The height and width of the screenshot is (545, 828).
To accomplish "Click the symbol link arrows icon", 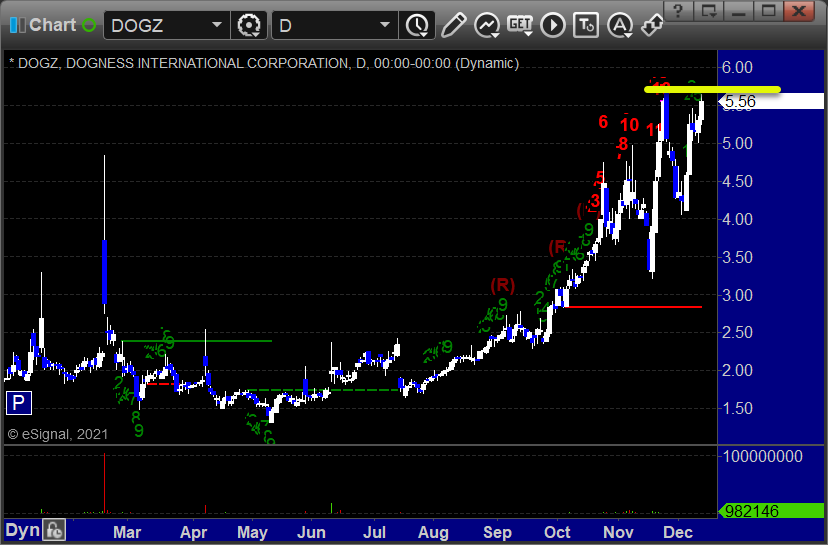I will [x=652, y=25].
